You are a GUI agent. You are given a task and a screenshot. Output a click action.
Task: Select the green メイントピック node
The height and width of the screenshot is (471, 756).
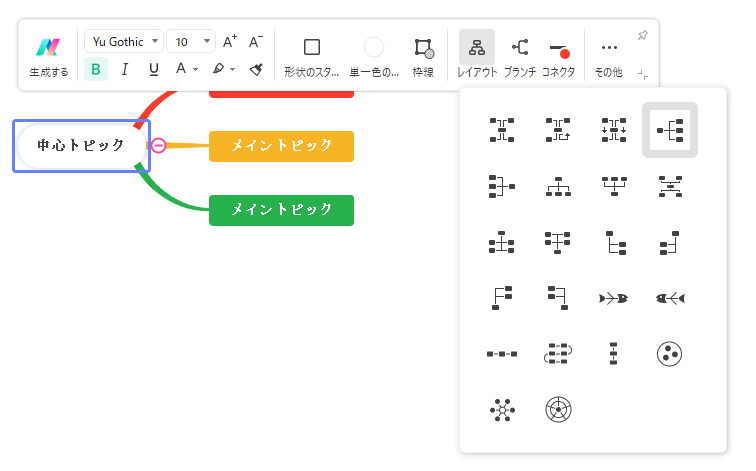282,210
